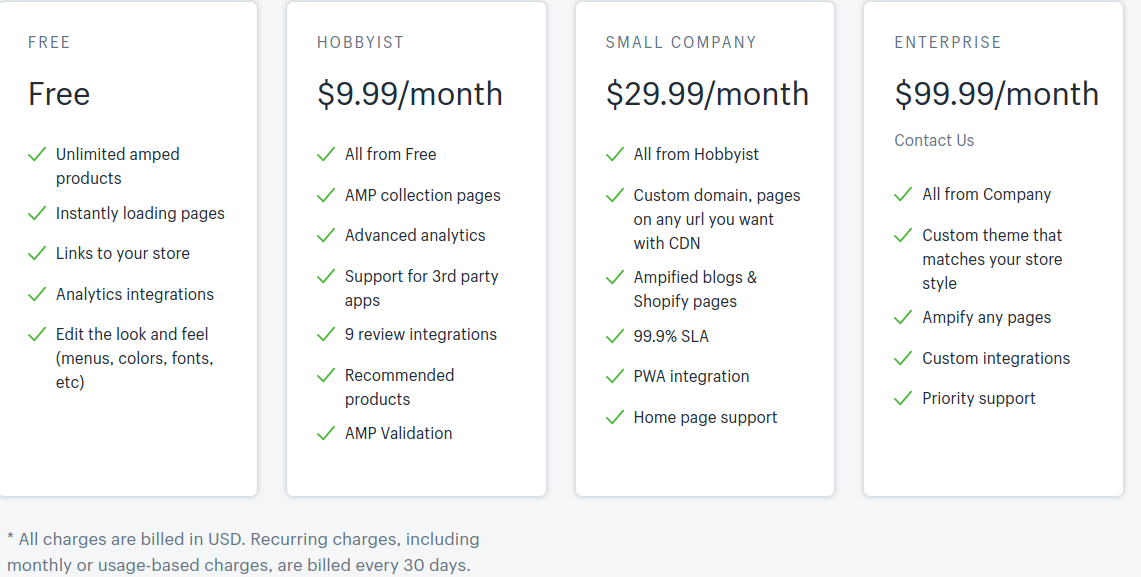Select the Small Company $29.99/month price
Screen dimensions: 1141x577
(707, 94)
